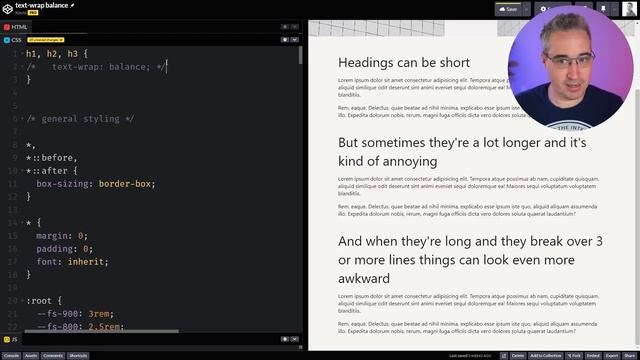Open the Shortcuts panel
Image resolution: width=640 pixels, height=360 pixels.
pos(78,356)
